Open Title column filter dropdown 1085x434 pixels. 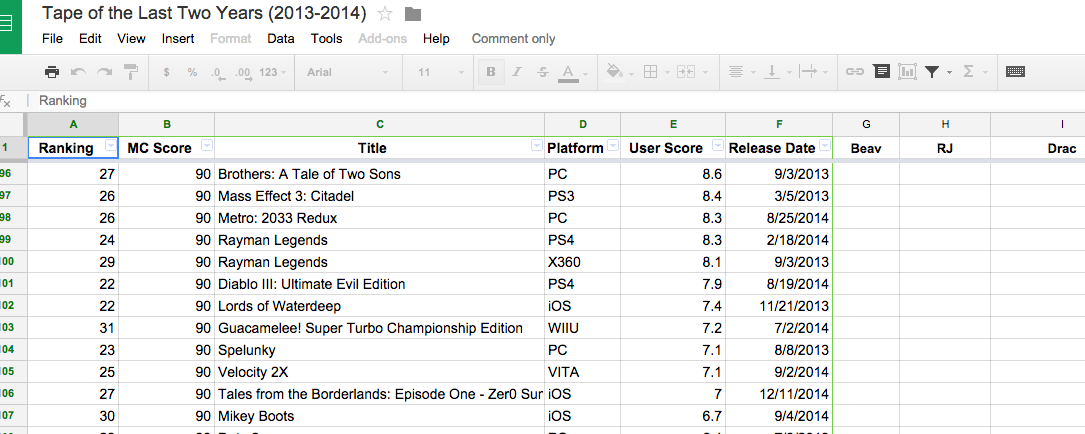(536, 146)
